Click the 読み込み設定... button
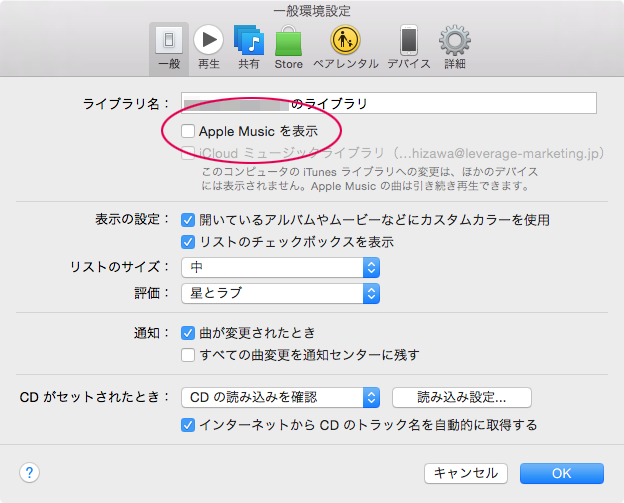 coord(462,398)
